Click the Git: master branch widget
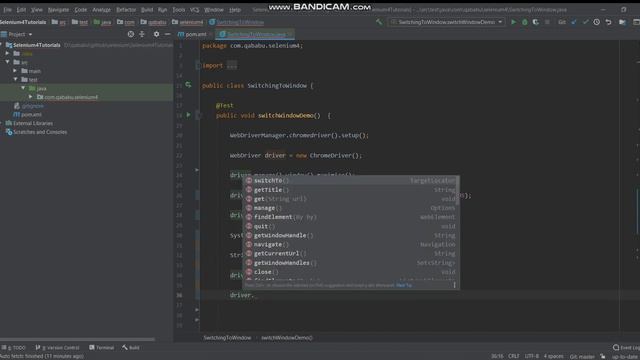The image size is (640, 360). (x=582, y=356)
